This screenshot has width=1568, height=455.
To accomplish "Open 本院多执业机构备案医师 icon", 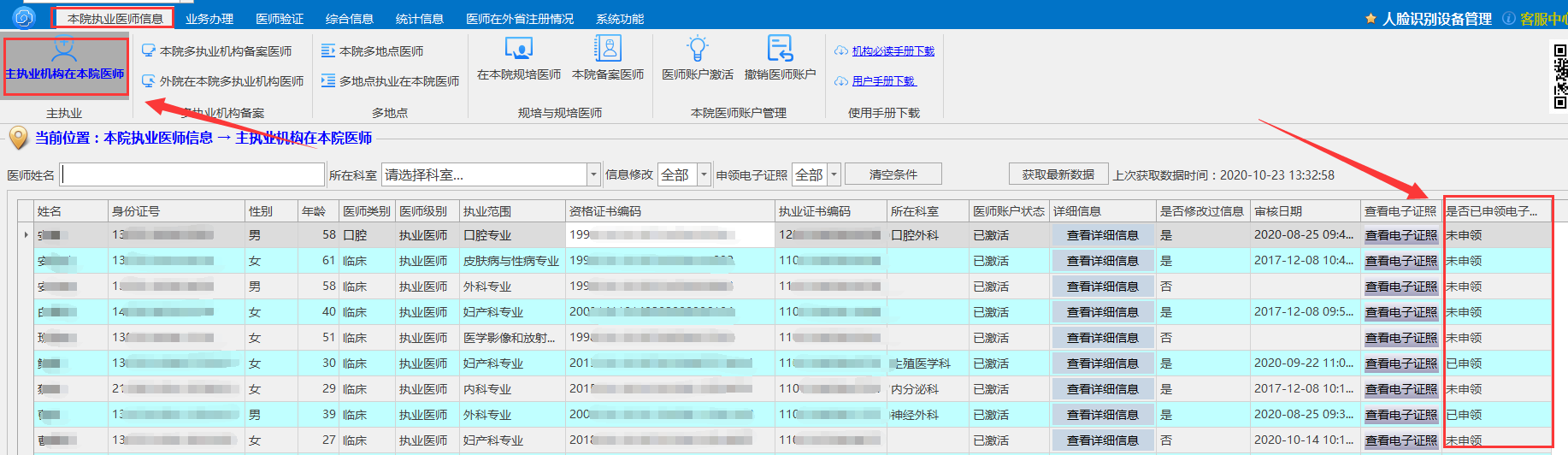I will [x=149, y=51].
